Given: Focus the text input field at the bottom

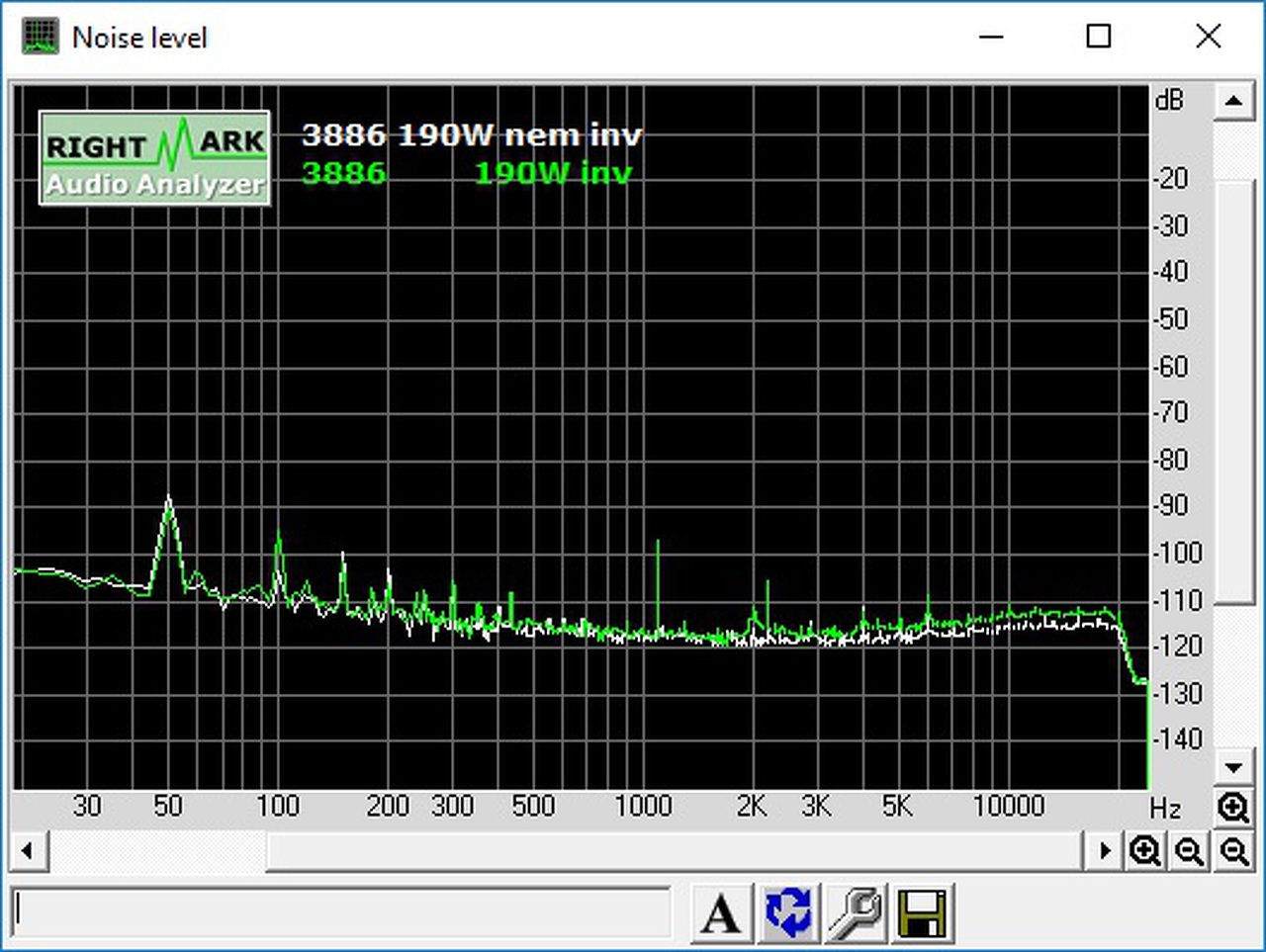Looking at the screenshot, I should click(341, 913).
